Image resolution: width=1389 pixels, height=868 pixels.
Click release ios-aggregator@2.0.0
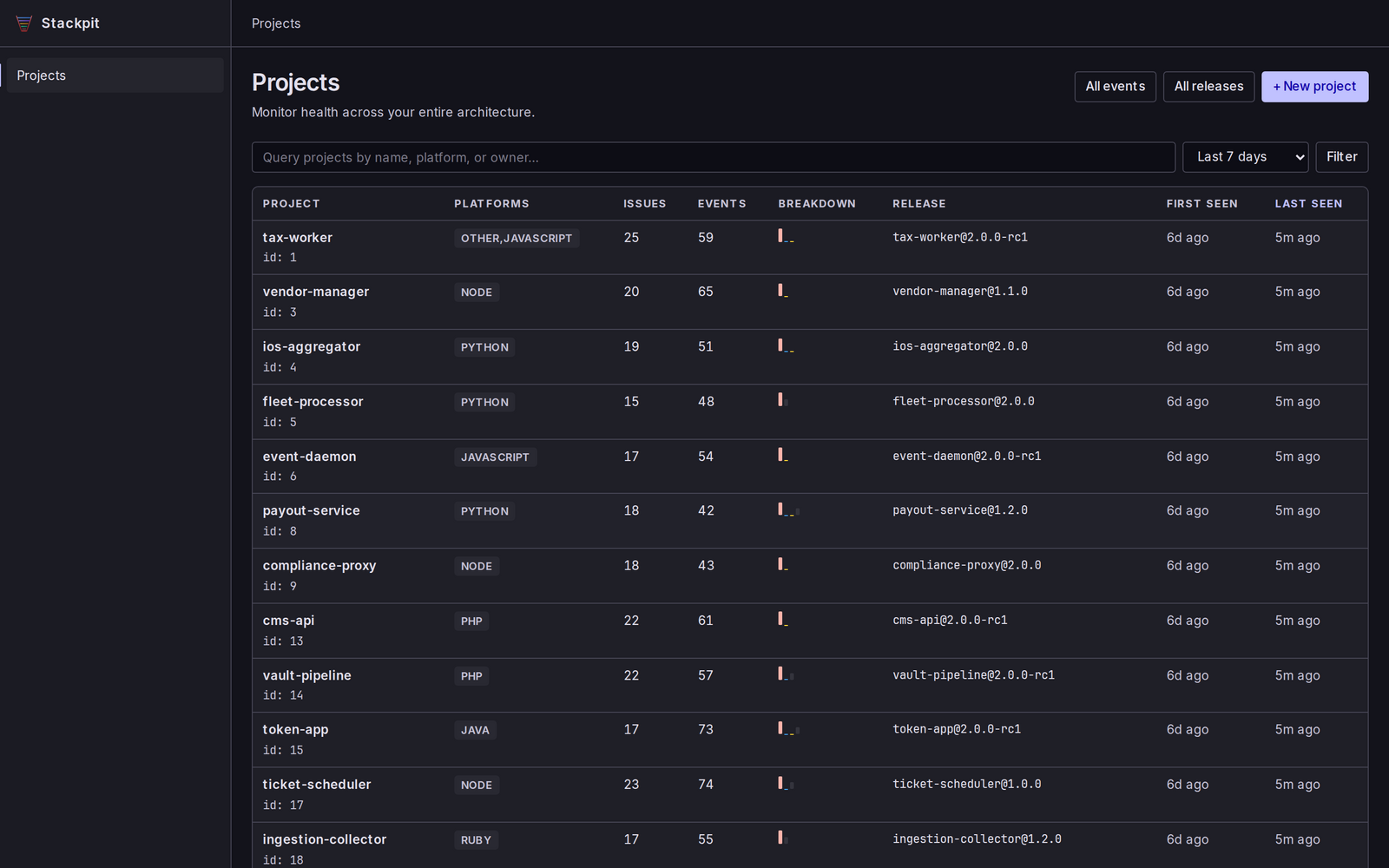tap(960, 346)
